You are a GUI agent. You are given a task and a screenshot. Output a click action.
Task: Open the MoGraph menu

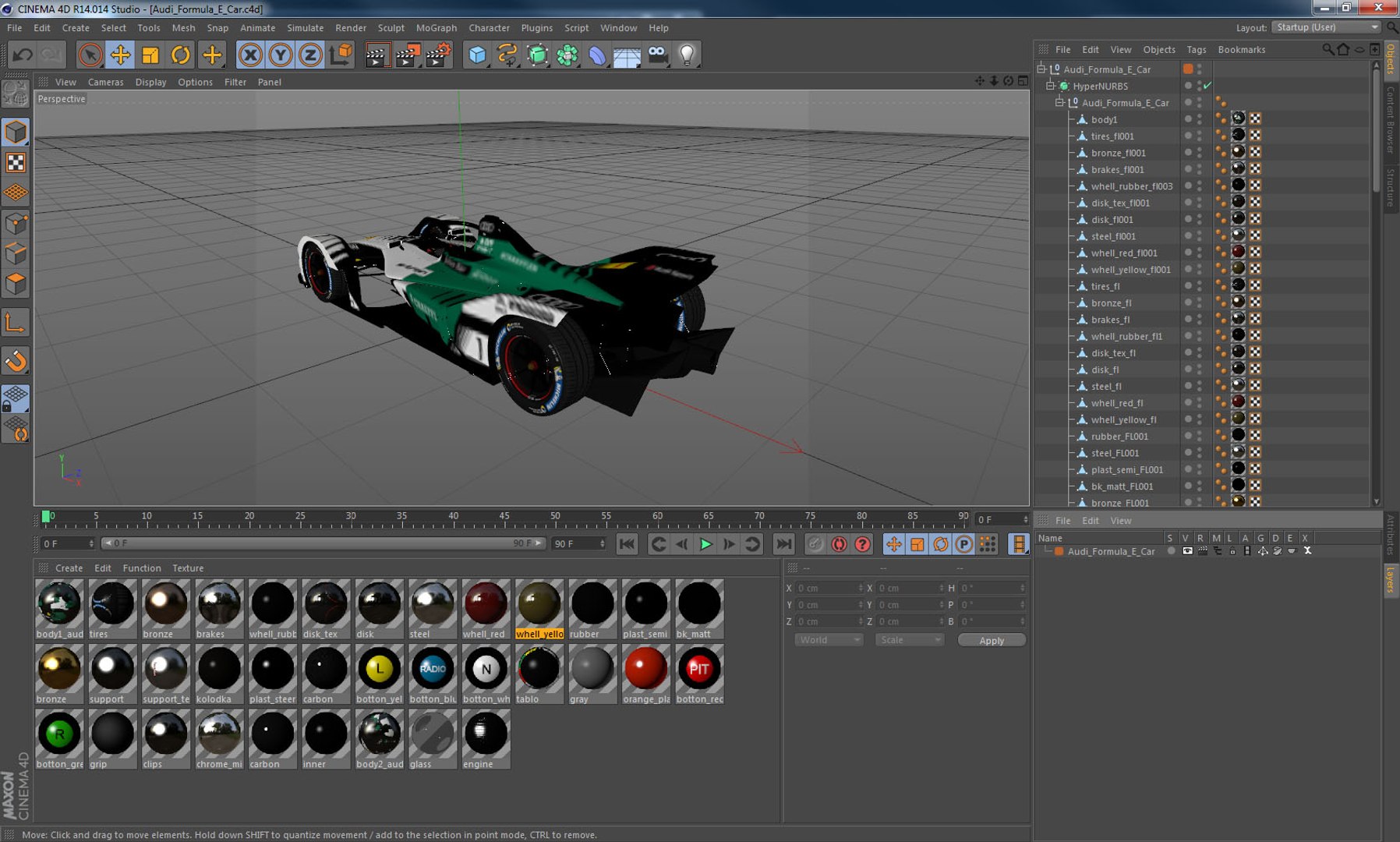437,27
